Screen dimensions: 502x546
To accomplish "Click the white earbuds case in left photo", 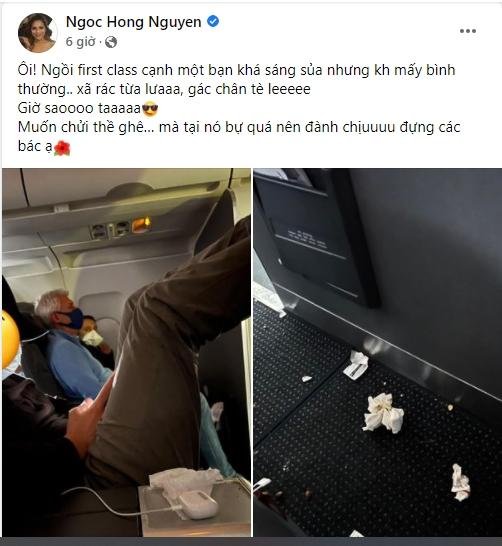I will pos(197,505).
